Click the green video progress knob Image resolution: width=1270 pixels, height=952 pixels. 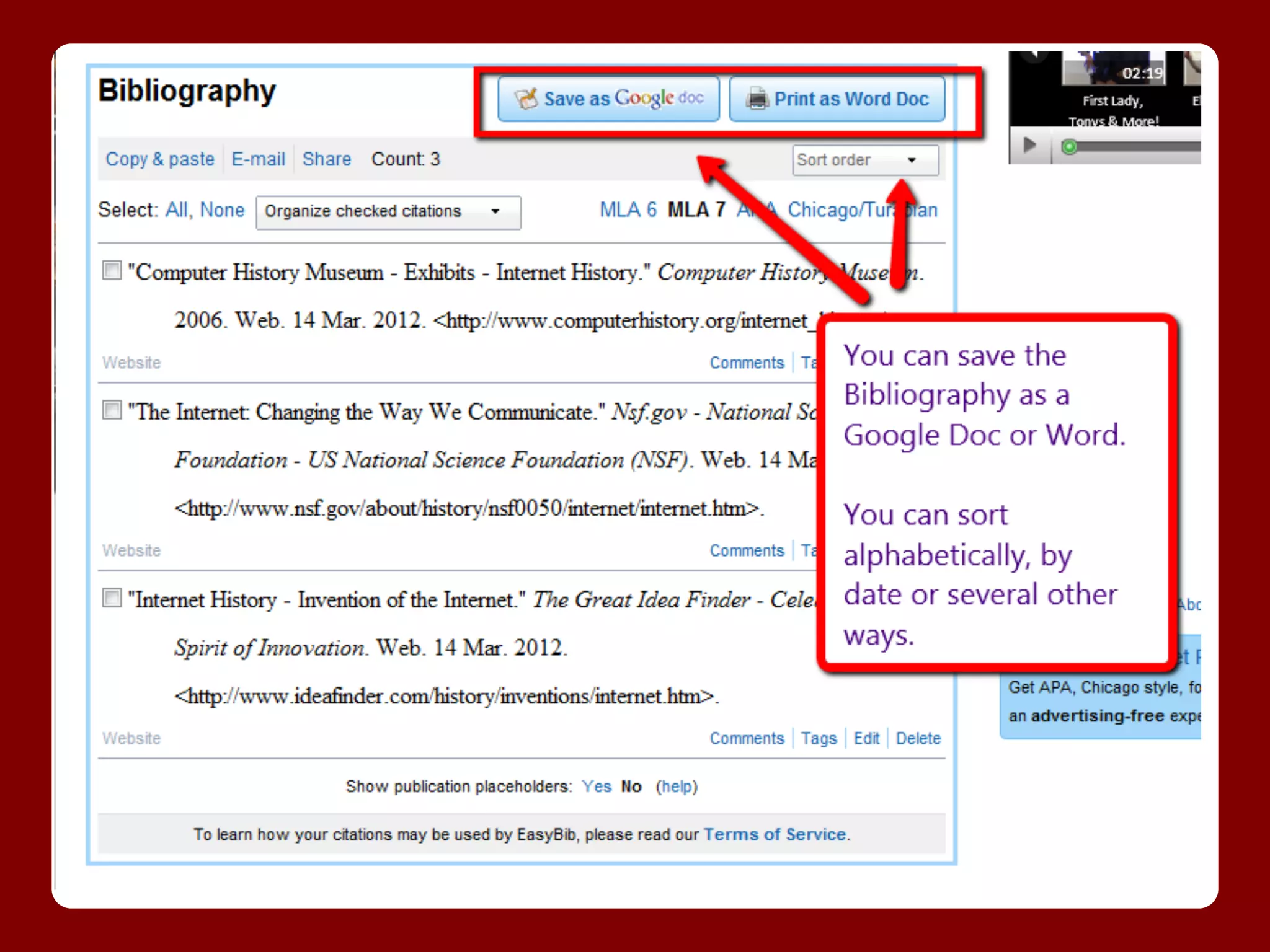tap(1068, 147)
